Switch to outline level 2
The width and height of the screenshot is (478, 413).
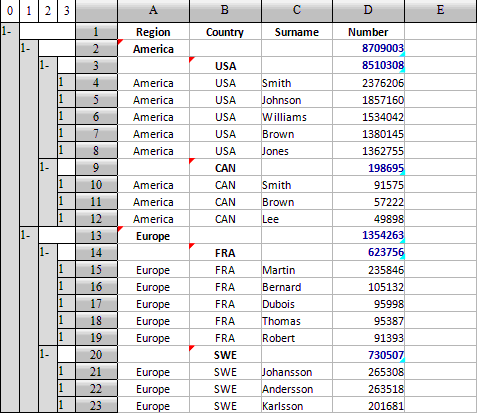48,11
